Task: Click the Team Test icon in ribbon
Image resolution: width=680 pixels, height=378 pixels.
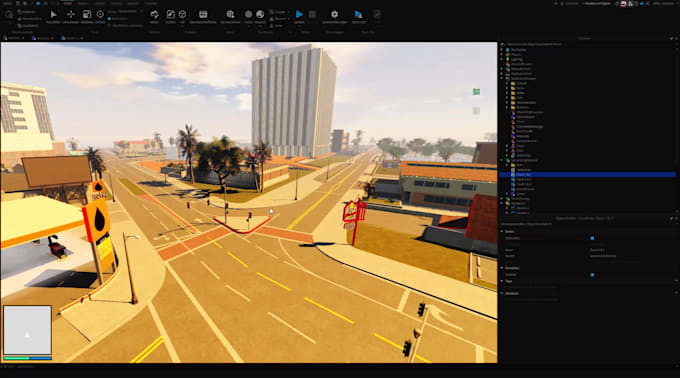Action: point(358,14)
